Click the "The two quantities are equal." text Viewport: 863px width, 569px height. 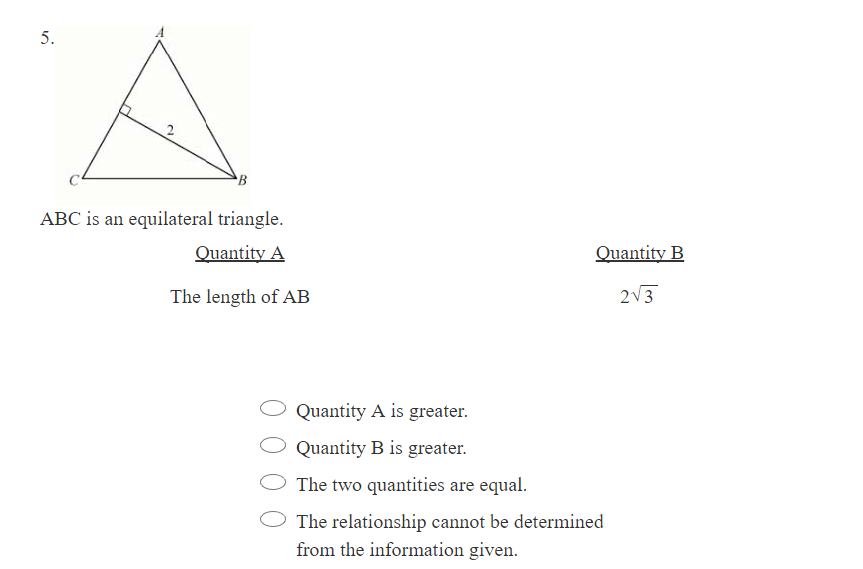click(x=411, y=485)
